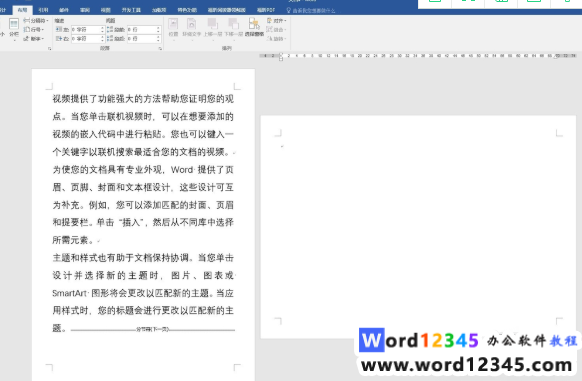Switch to the 引用 References tab
Screen dimensions: 582x381
[x=43, y=10]
